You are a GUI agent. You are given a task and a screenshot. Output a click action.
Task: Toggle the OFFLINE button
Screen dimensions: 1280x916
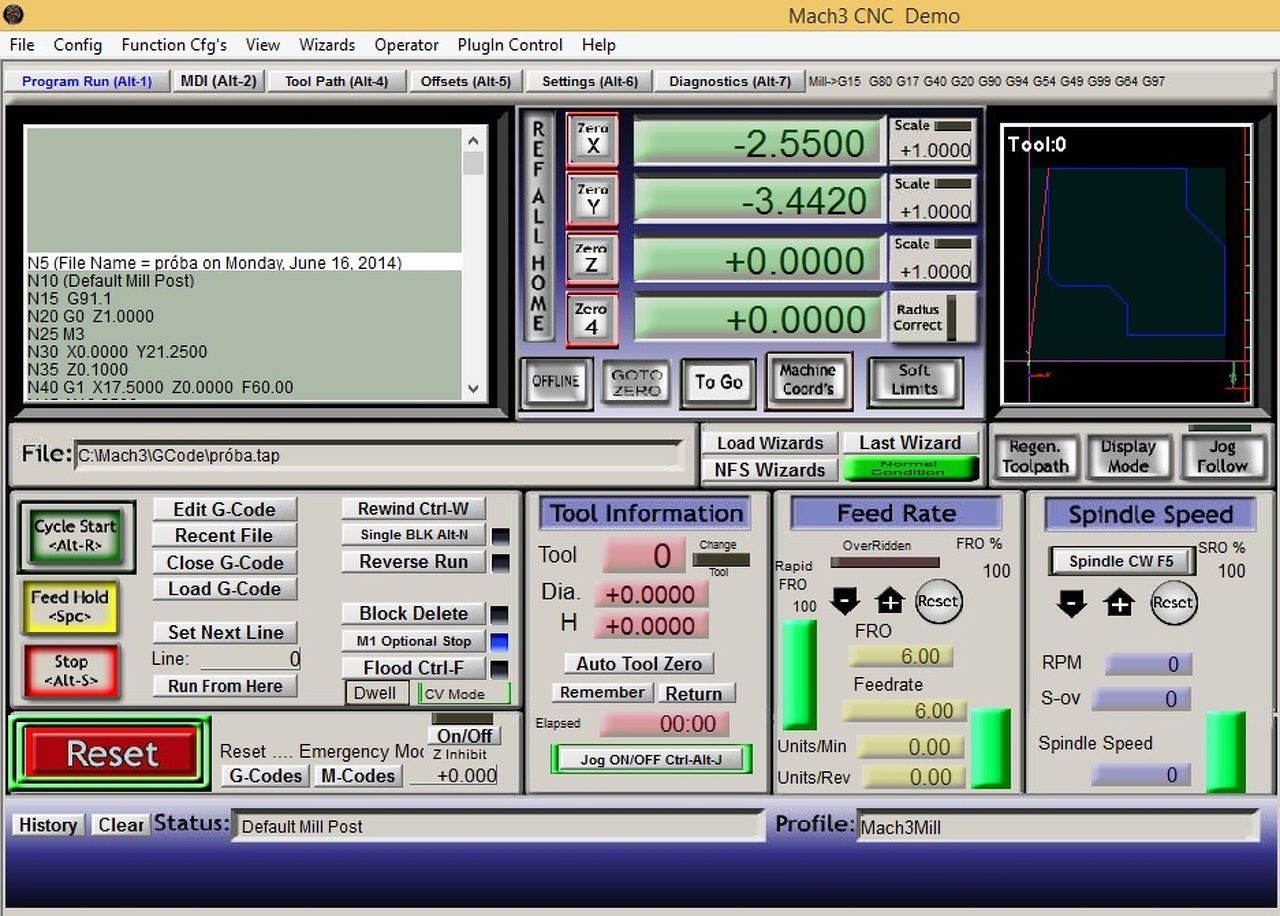coord(556,381)
